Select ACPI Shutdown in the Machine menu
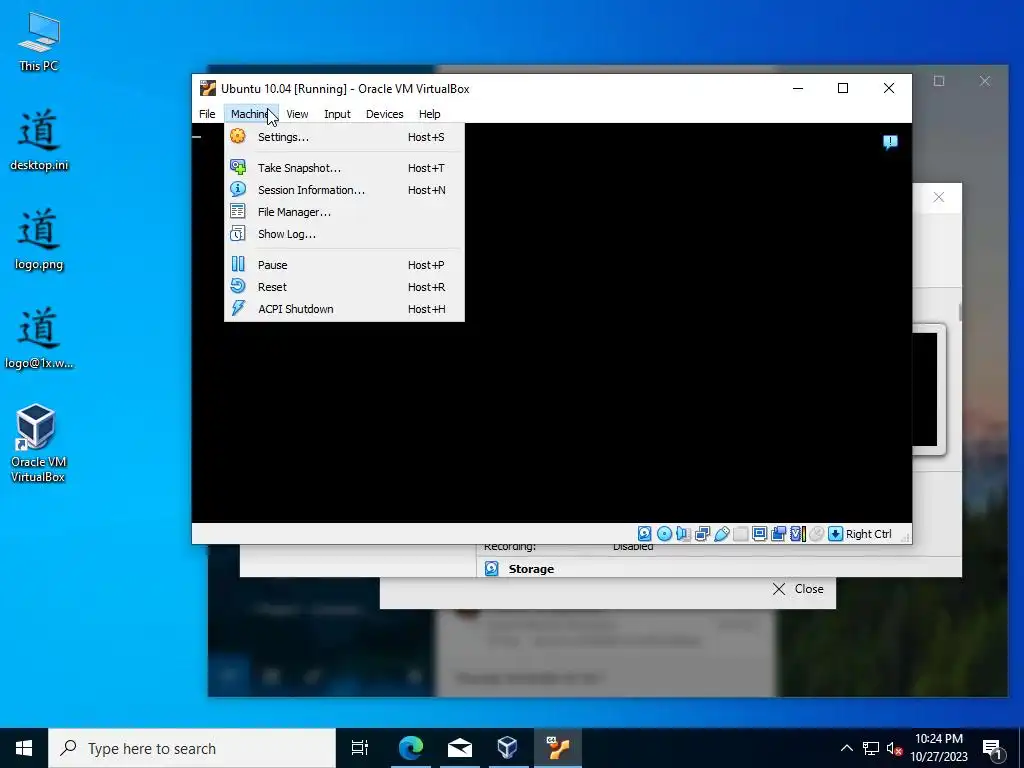This screenshot has width=1024, height=768. tap(344, 309)
